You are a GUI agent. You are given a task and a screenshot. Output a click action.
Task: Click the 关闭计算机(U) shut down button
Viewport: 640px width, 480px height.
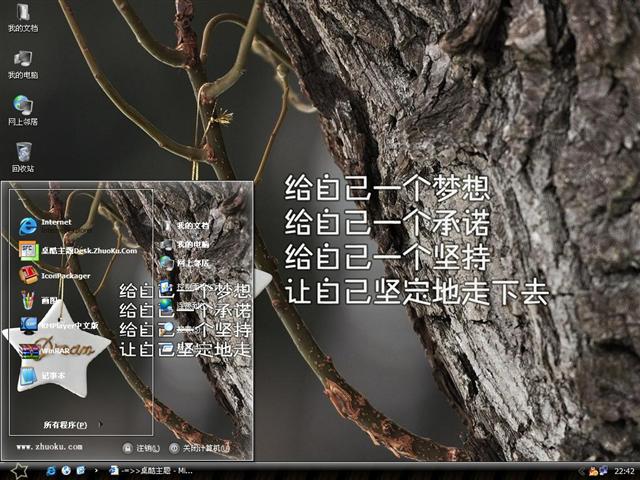[x=200, y=448]
